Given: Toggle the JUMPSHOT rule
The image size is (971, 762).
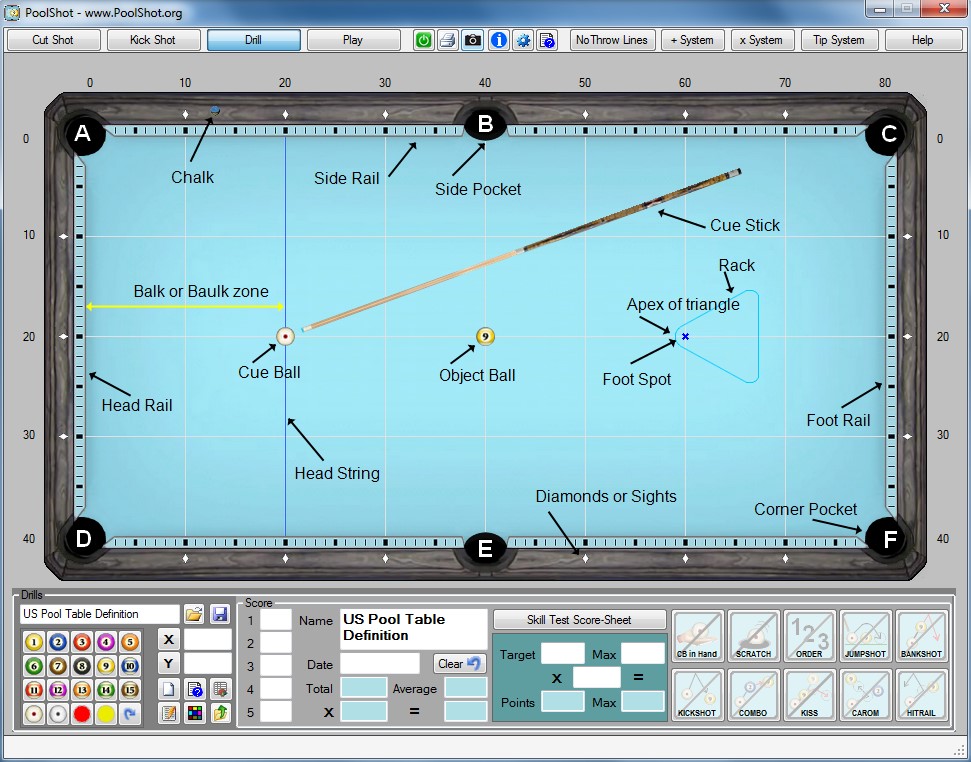Looking at the screenshot, I should coord(866,636).
